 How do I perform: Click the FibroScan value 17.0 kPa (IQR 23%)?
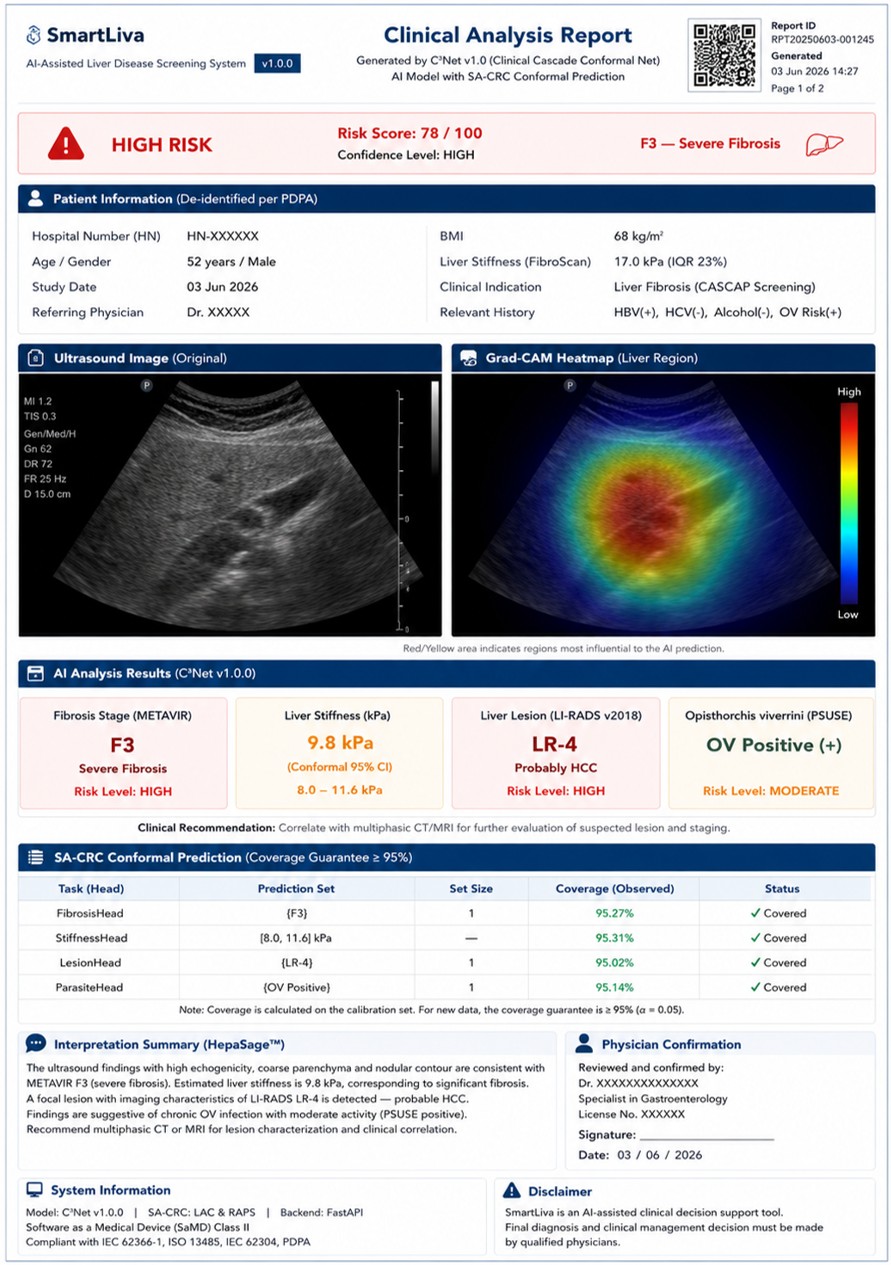671,262
